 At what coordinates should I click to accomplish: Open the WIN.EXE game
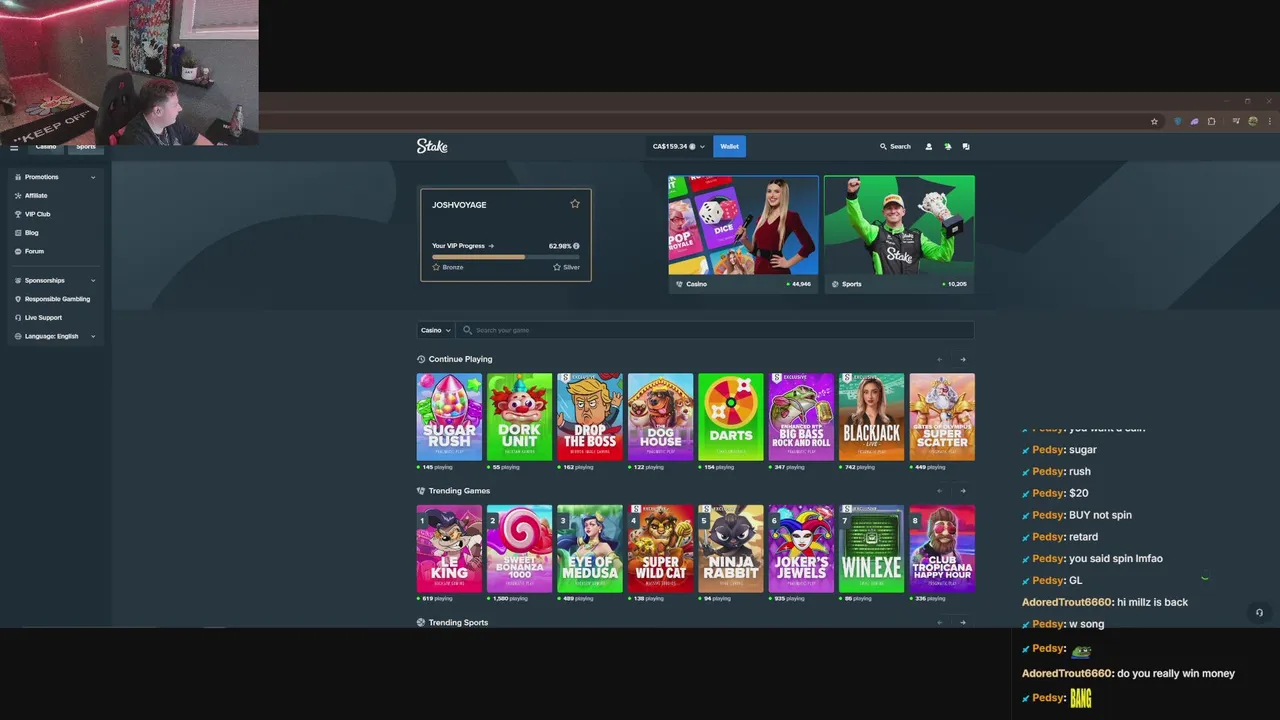point(871,549)
